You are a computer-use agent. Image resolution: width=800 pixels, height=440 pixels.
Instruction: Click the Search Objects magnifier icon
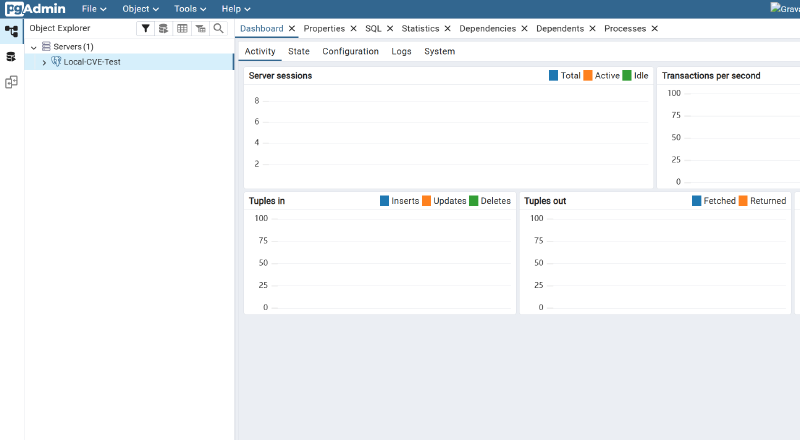[218, 29]
